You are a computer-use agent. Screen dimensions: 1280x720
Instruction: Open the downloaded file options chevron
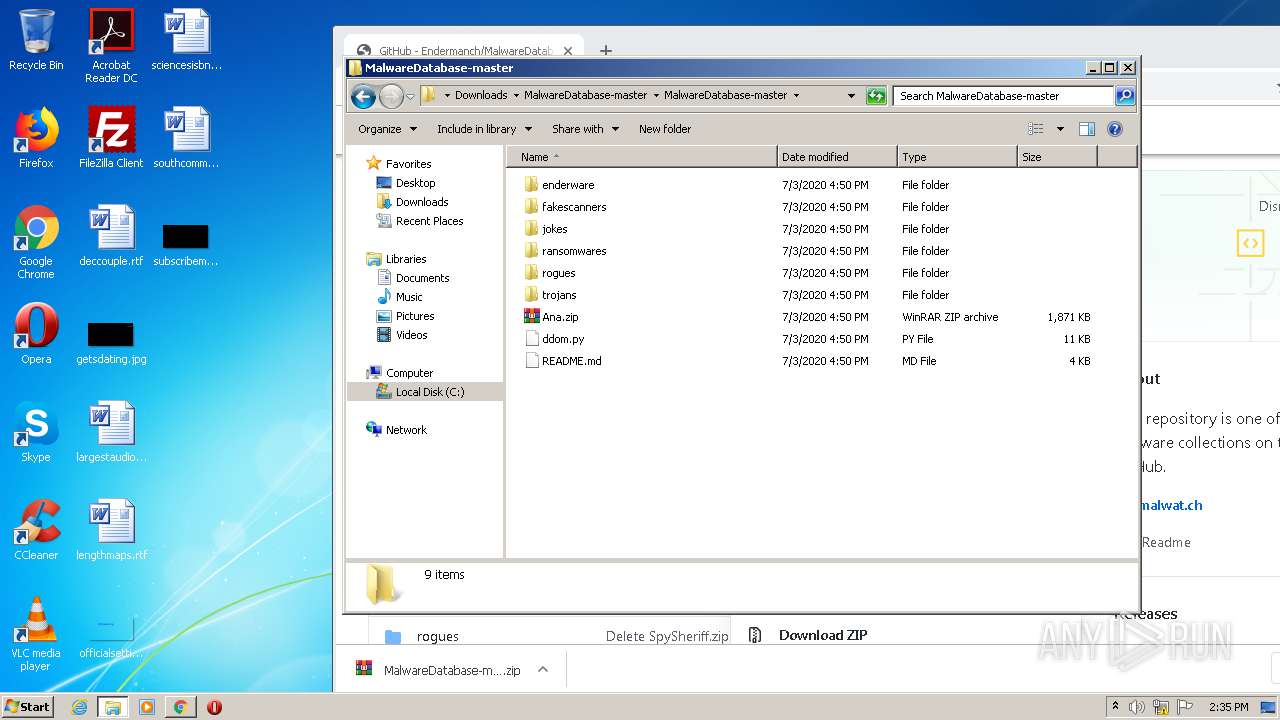(x=543, y=670)
